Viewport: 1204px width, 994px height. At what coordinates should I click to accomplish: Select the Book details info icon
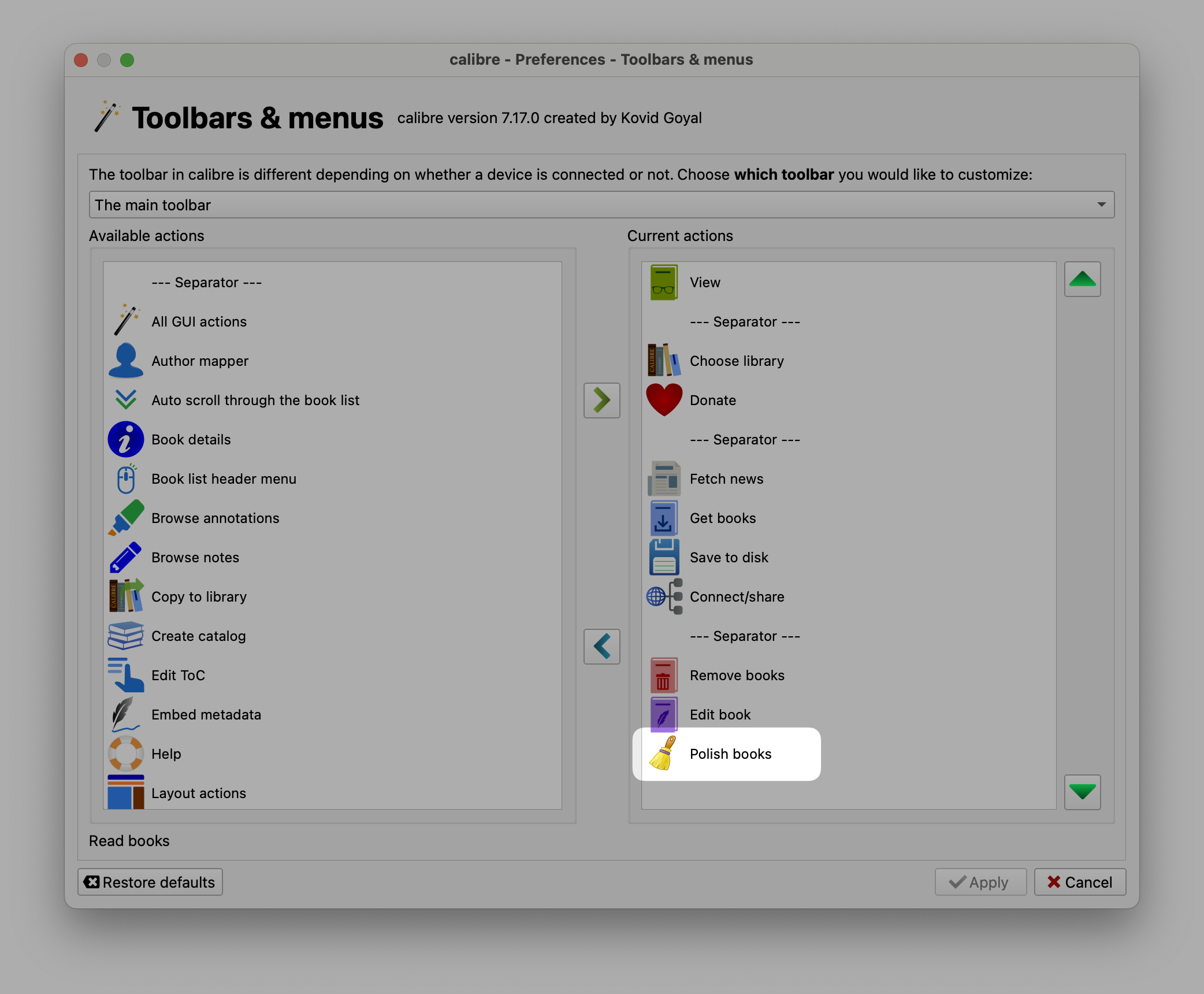click(x=125, y=440)
